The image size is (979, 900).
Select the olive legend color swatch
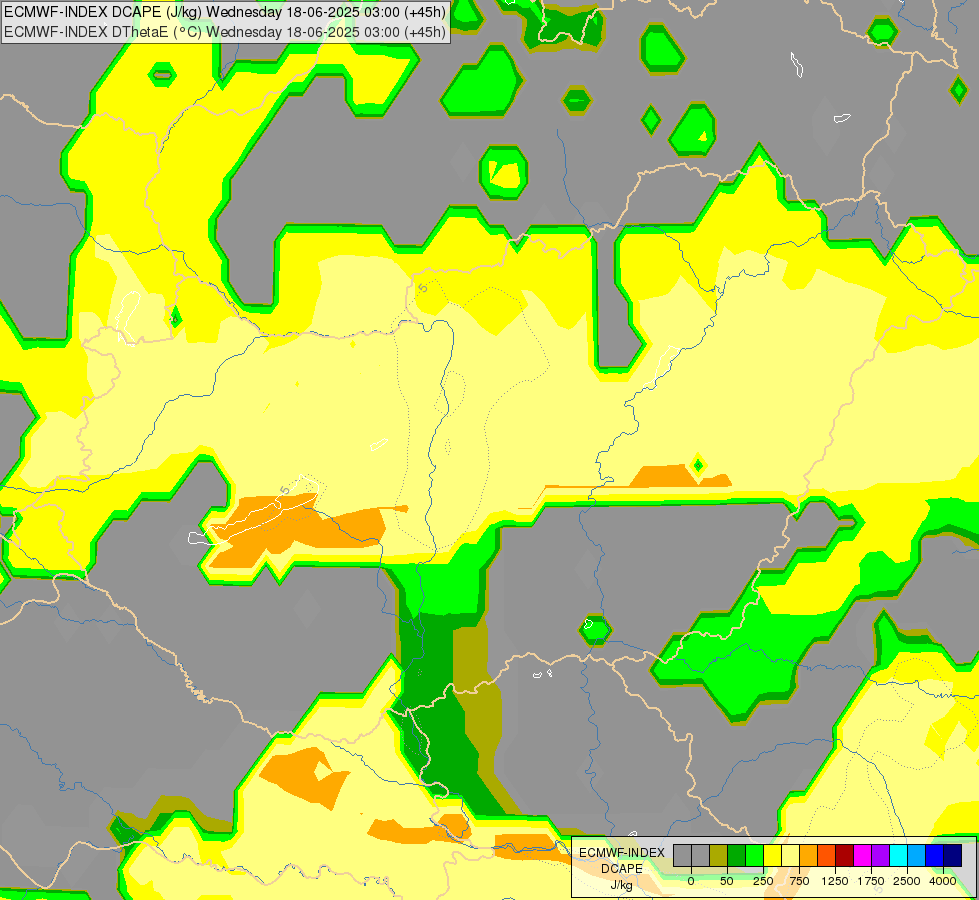point(719,855)
